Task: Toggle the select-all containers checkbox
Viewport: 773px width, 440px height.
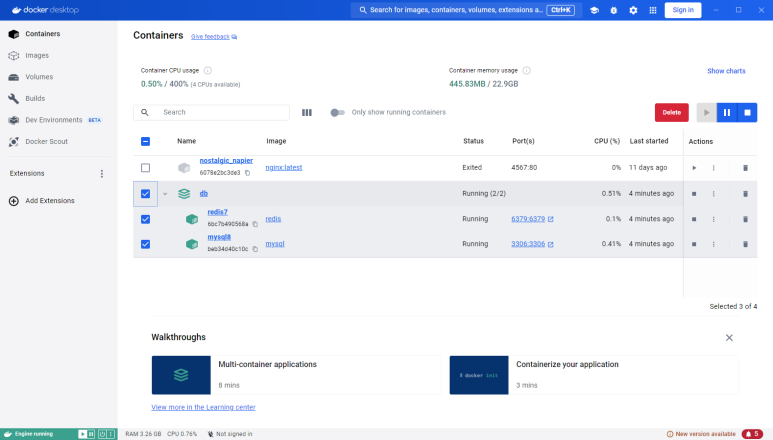Action: pos(145,141)
